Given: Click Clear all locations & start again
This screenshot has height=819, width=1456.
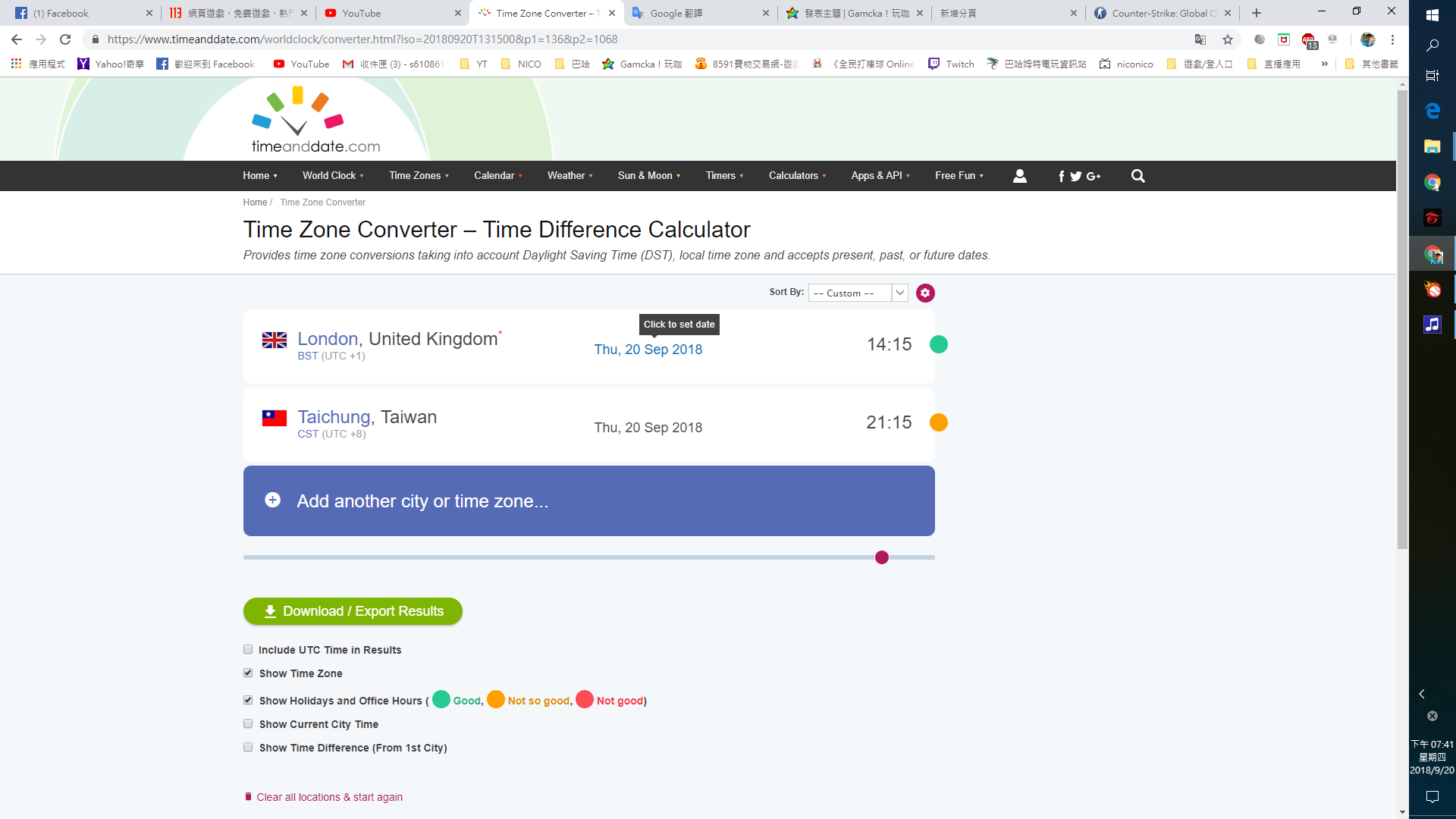Looking at the screenshot, I should (x=328, y=797).
